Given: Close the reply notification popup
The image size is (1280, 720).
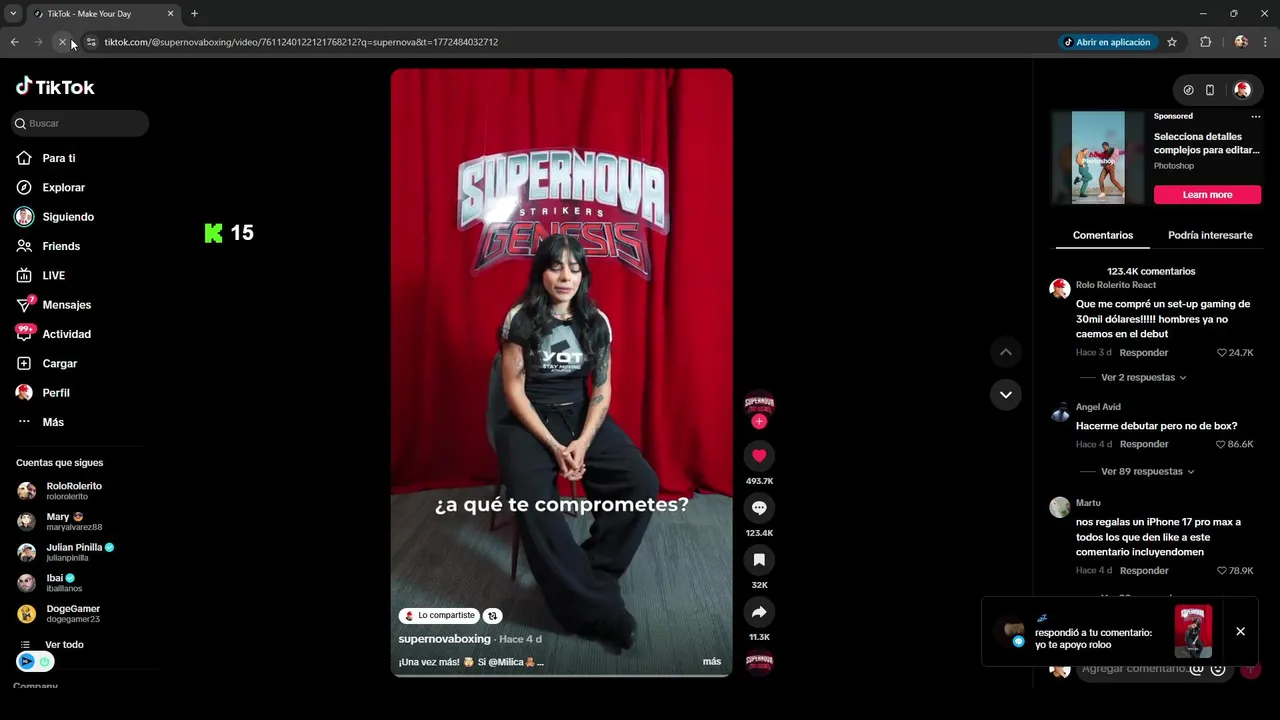Looking at the screenshot, I should coord(1240,632).
